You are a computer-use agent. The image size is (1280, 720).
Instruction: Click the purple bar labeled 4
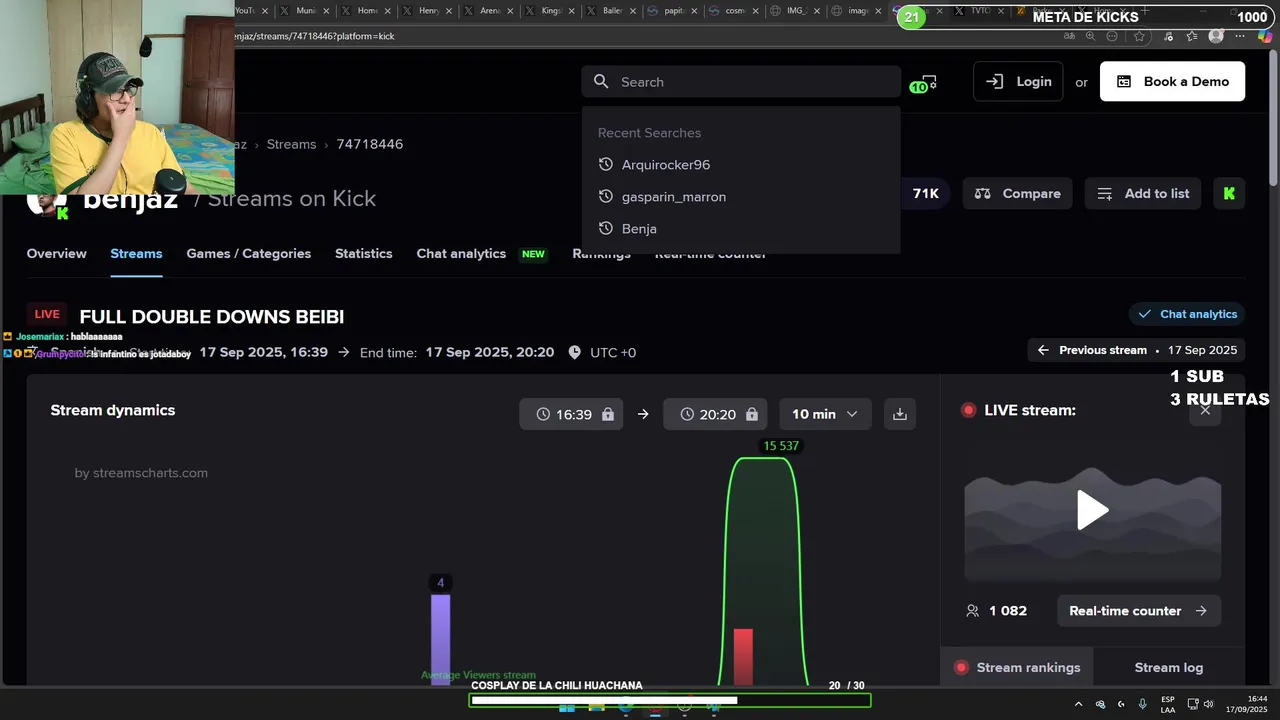[440, 640]
